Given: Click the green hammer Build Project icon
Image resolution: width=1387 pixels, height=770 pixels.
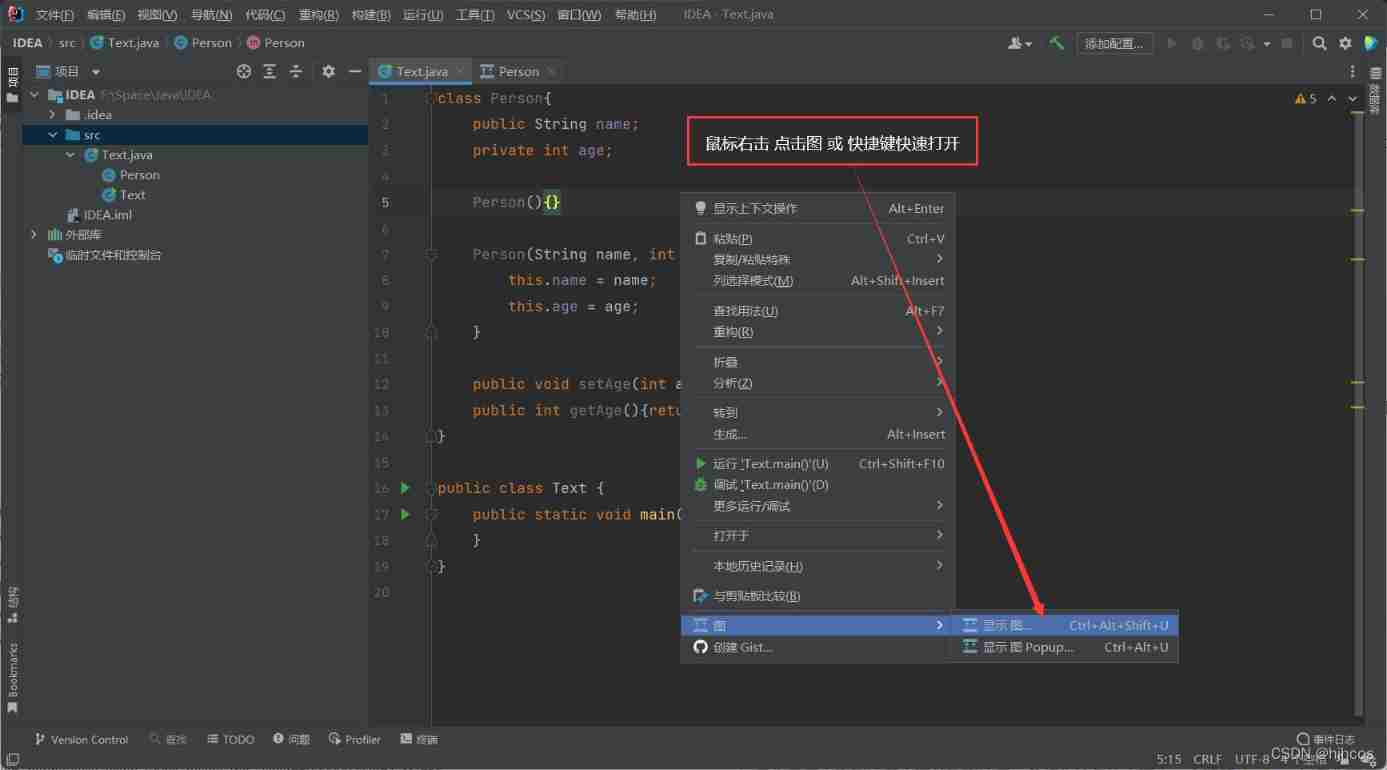Looking at the screenshot, I should pyautogui.click(x=1056, y=43).
